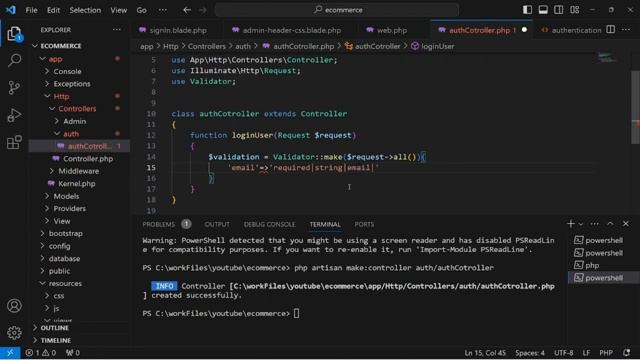Open the Extensions view
640x360 pixels.
pyautogui.click(x=14, y=142)
